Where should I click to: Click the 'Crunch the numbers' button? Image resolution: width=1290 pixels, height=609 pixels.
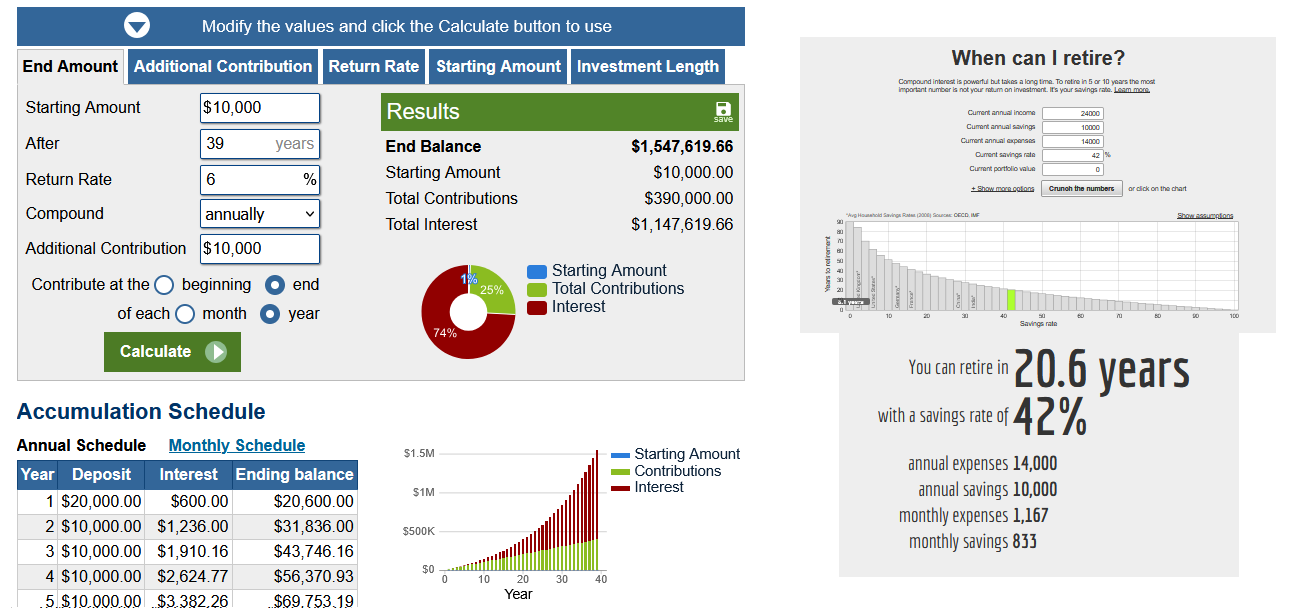(1082, 188)
